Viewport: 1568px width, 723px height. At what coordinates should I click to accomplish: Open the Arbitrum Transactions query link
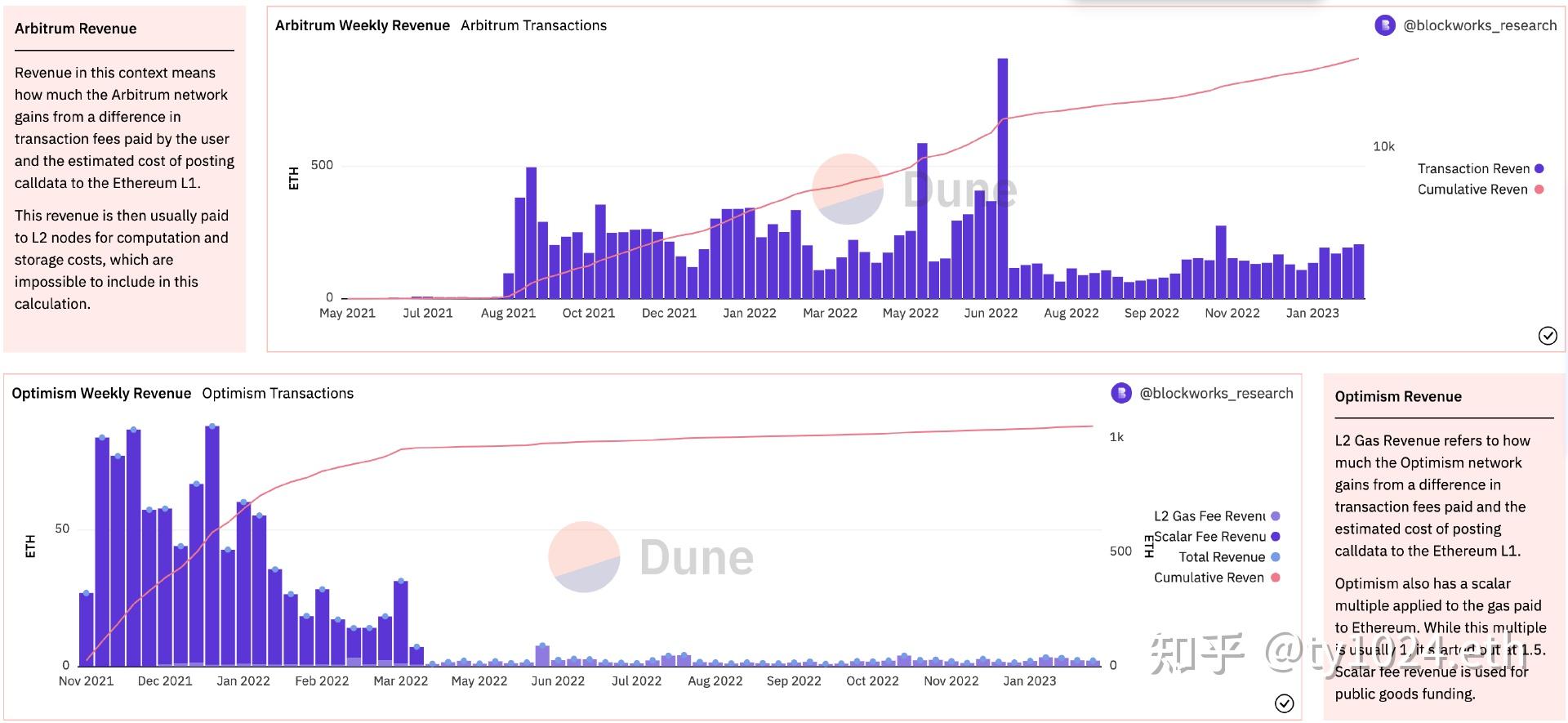point(533,25)
